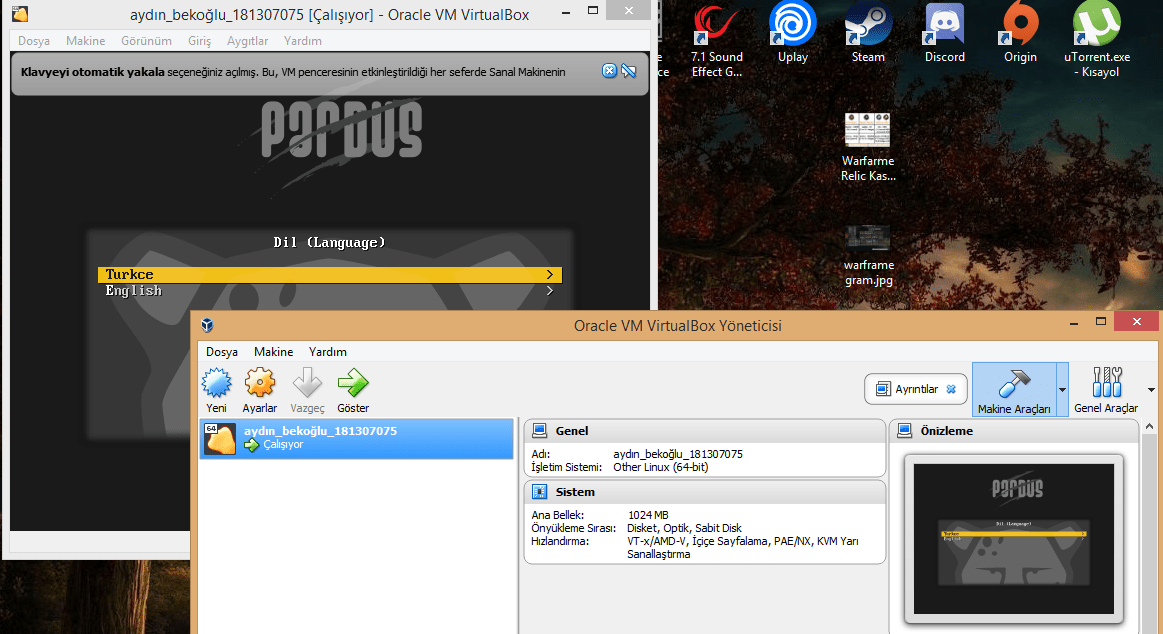The width and height of the screenshot is (1163, 634).
Task: Open Aygıtlar menu in VM window
Action: (248, 41)
